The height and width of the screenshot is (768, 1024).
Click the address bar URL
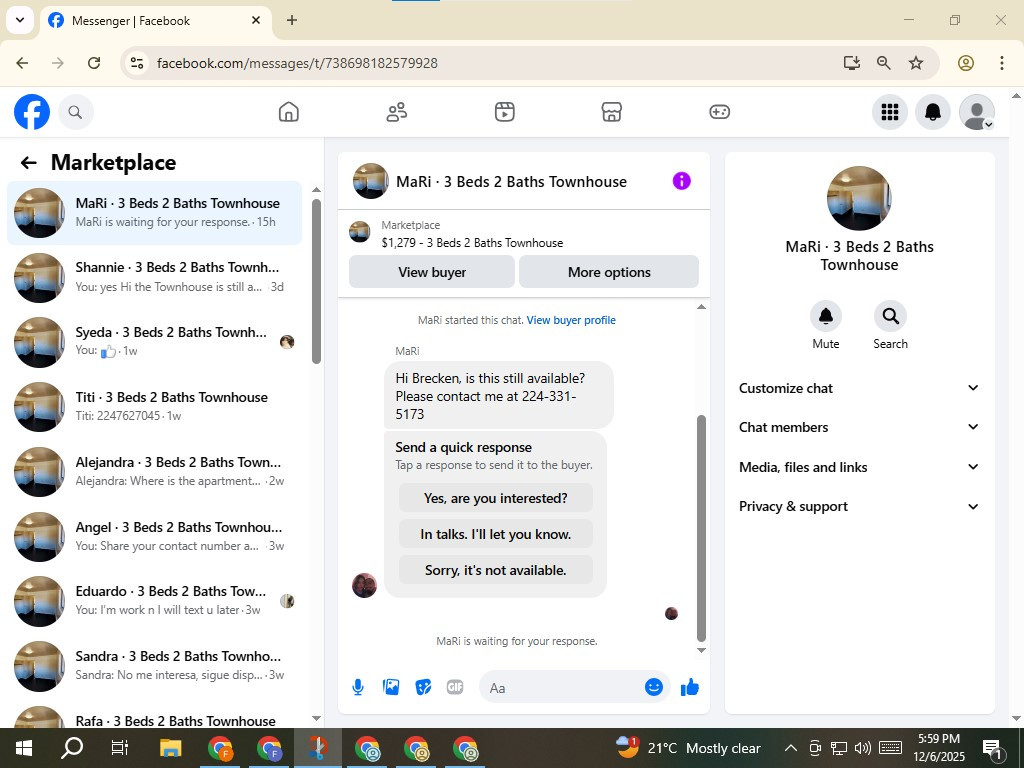(297, 63)
